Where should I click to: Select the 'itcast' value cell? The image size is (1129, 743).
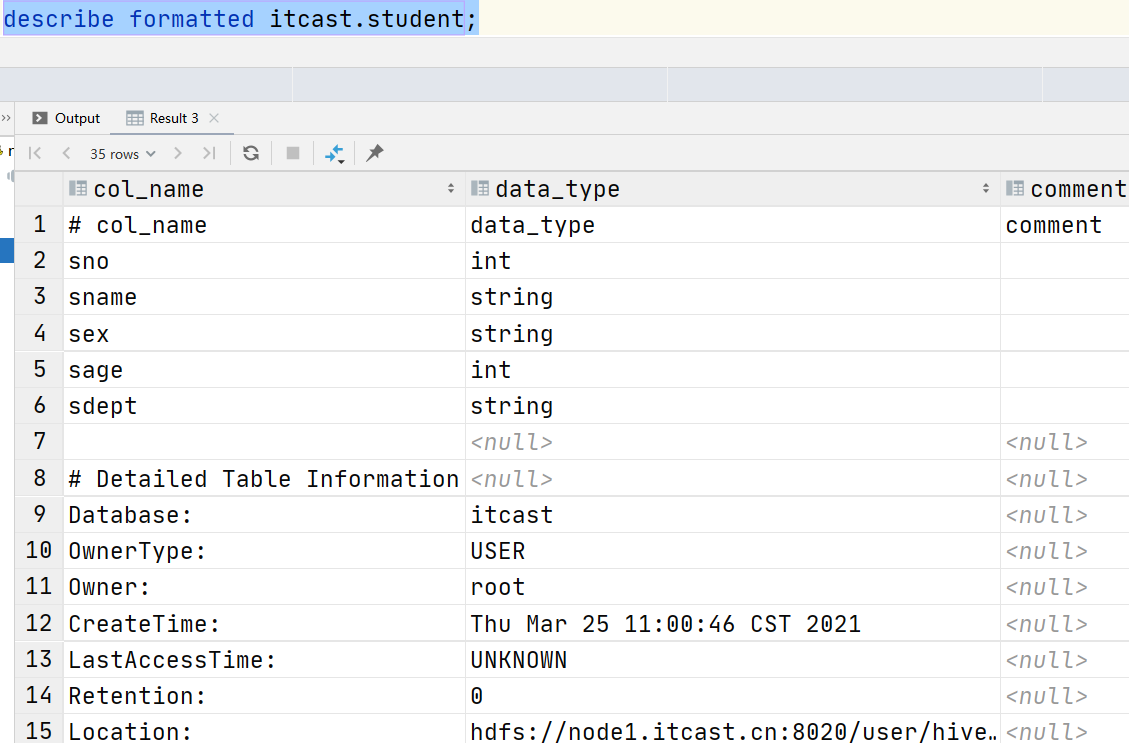(733, 515)
